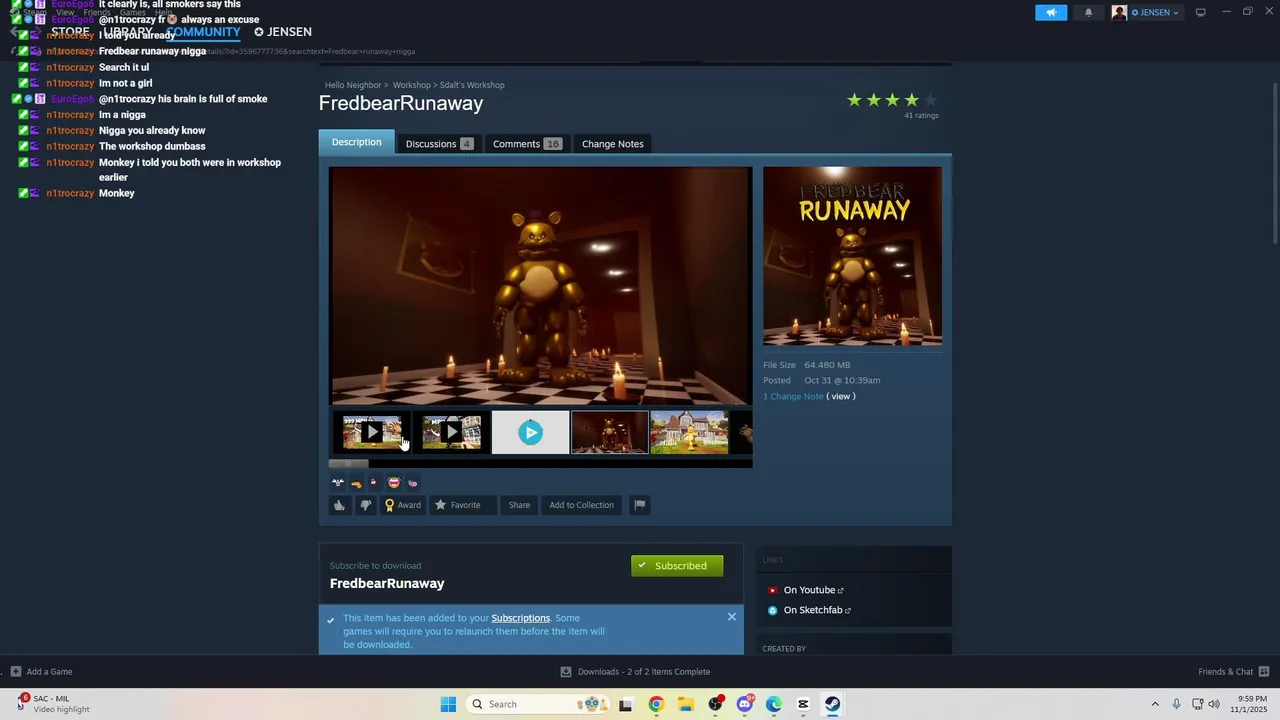Viewport: 1280px width, 720px height.
Task: Click the main Fredbear screenshot preview
Action: coord(540,286)
